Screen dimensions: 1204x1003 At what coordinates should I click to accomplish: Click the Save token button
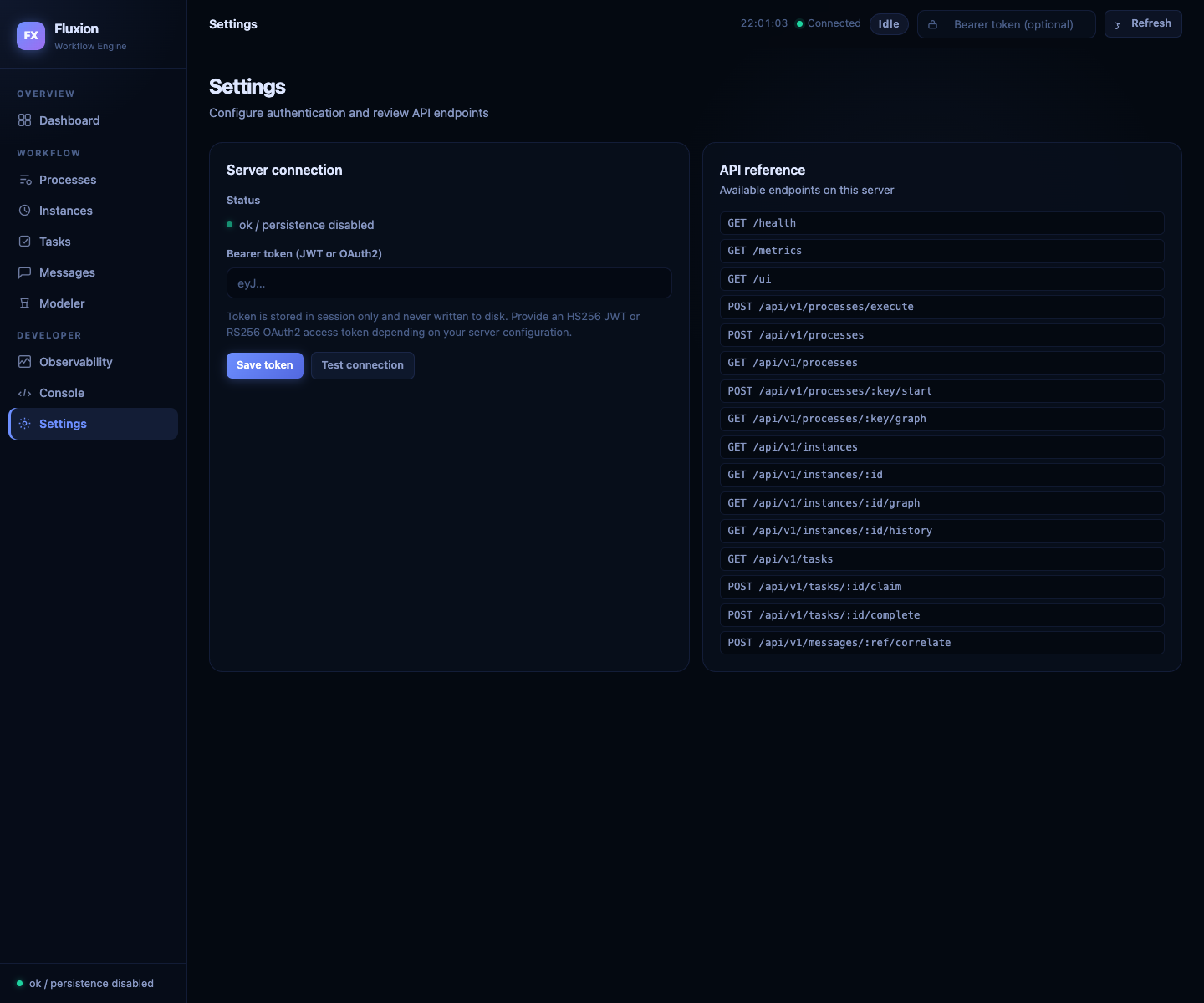click(265, 365)
